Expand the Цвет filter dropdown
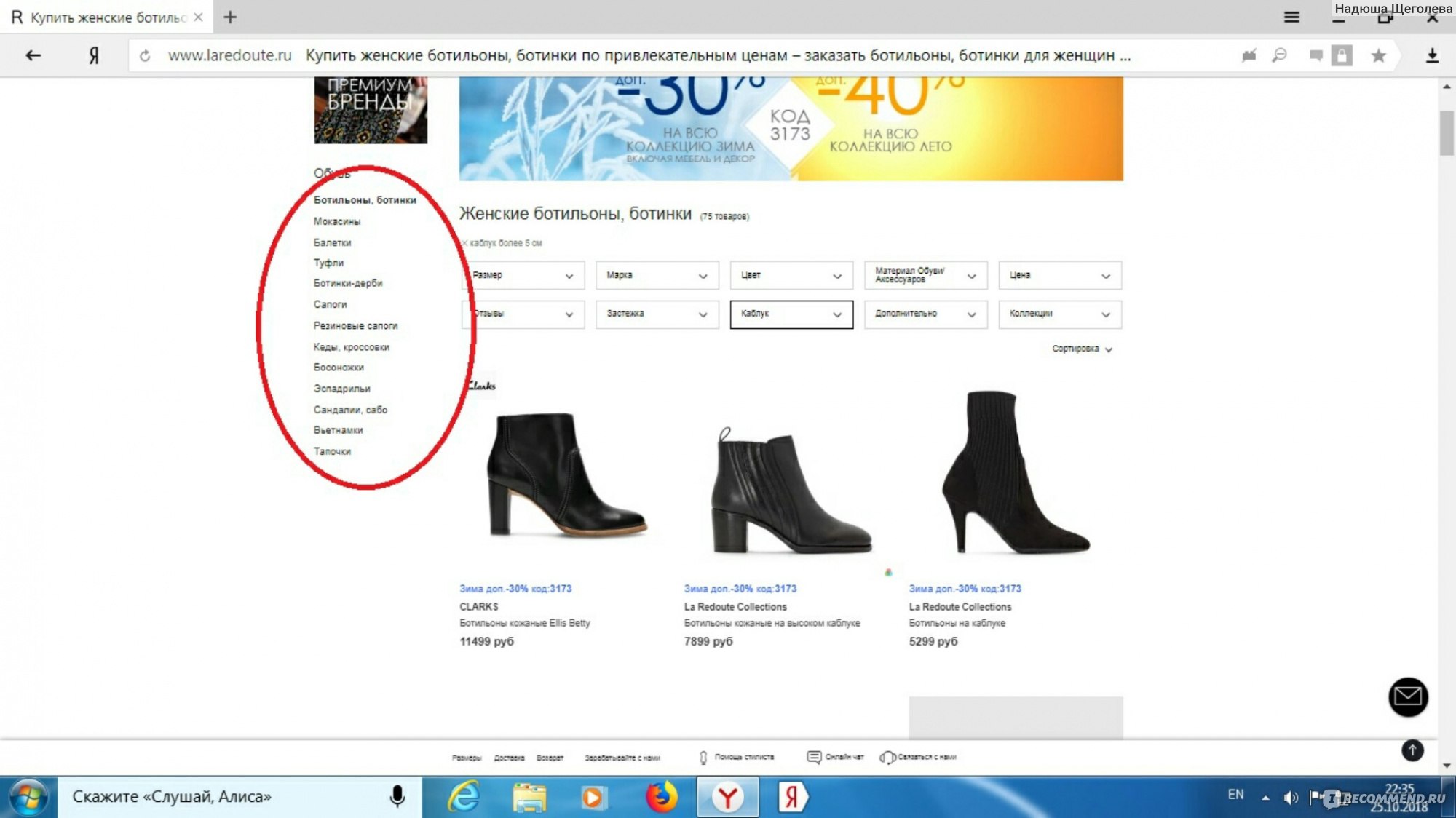The image size is (1456, 818). (x=791, y=275)
